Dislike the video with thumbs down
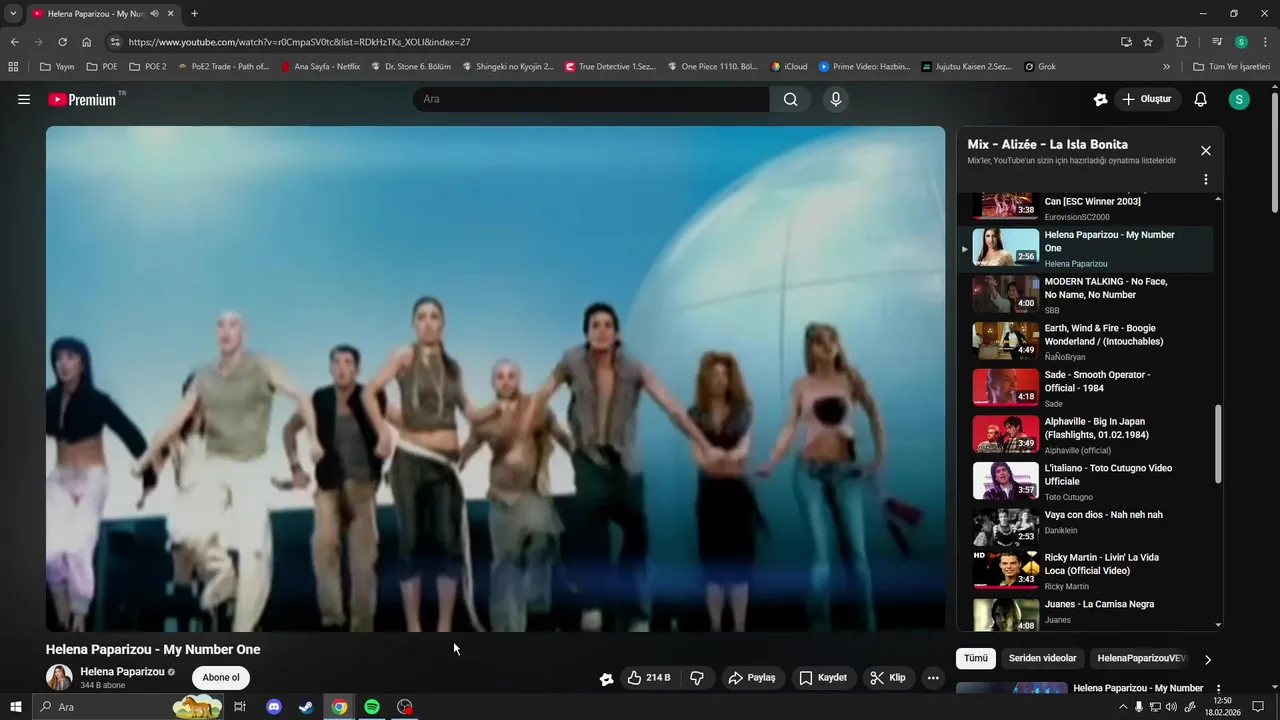 697,678
